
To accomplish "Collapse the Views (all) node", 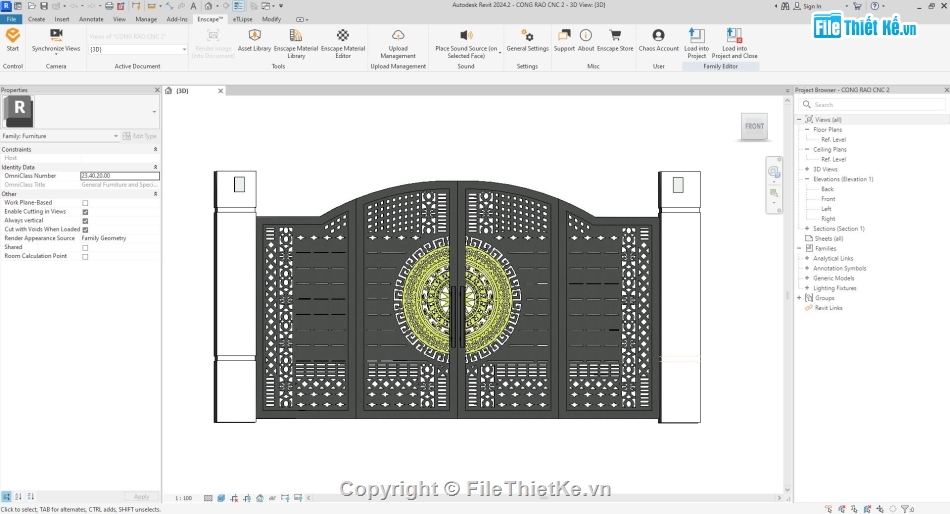I will click(799, 119).
